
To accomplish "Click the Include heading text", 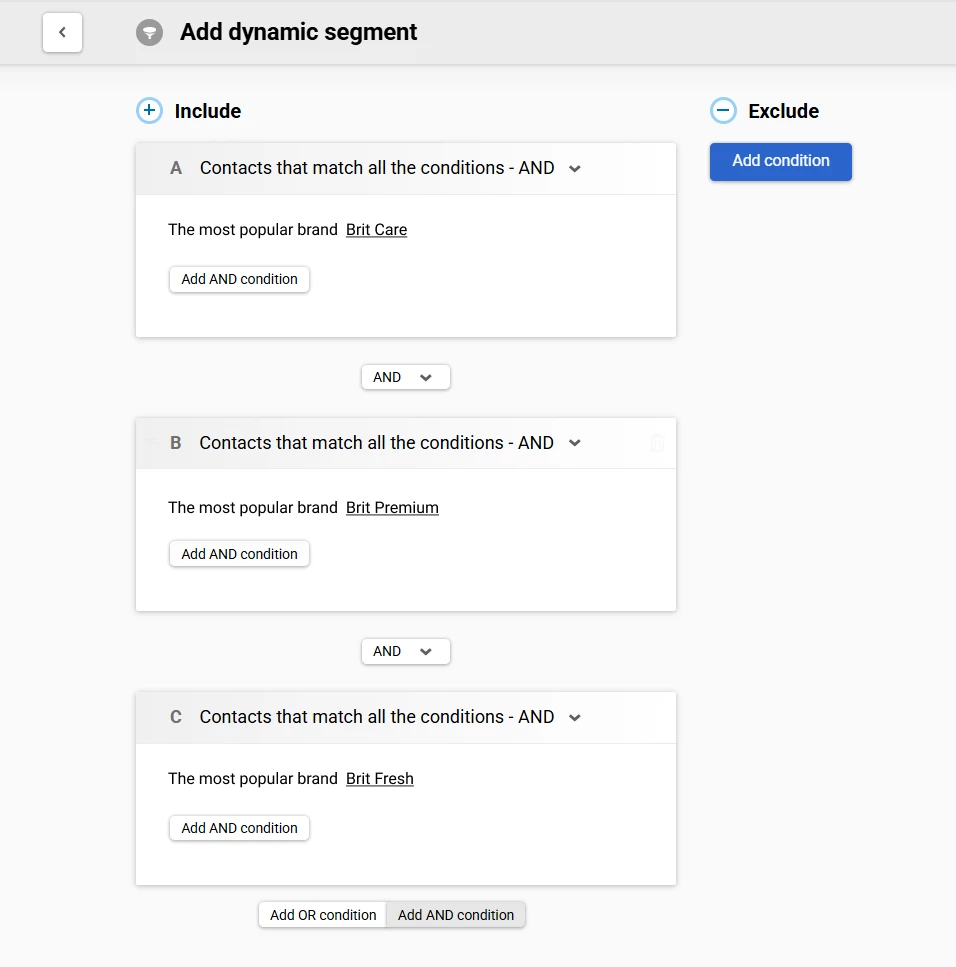I will click(x=208, y=111).
